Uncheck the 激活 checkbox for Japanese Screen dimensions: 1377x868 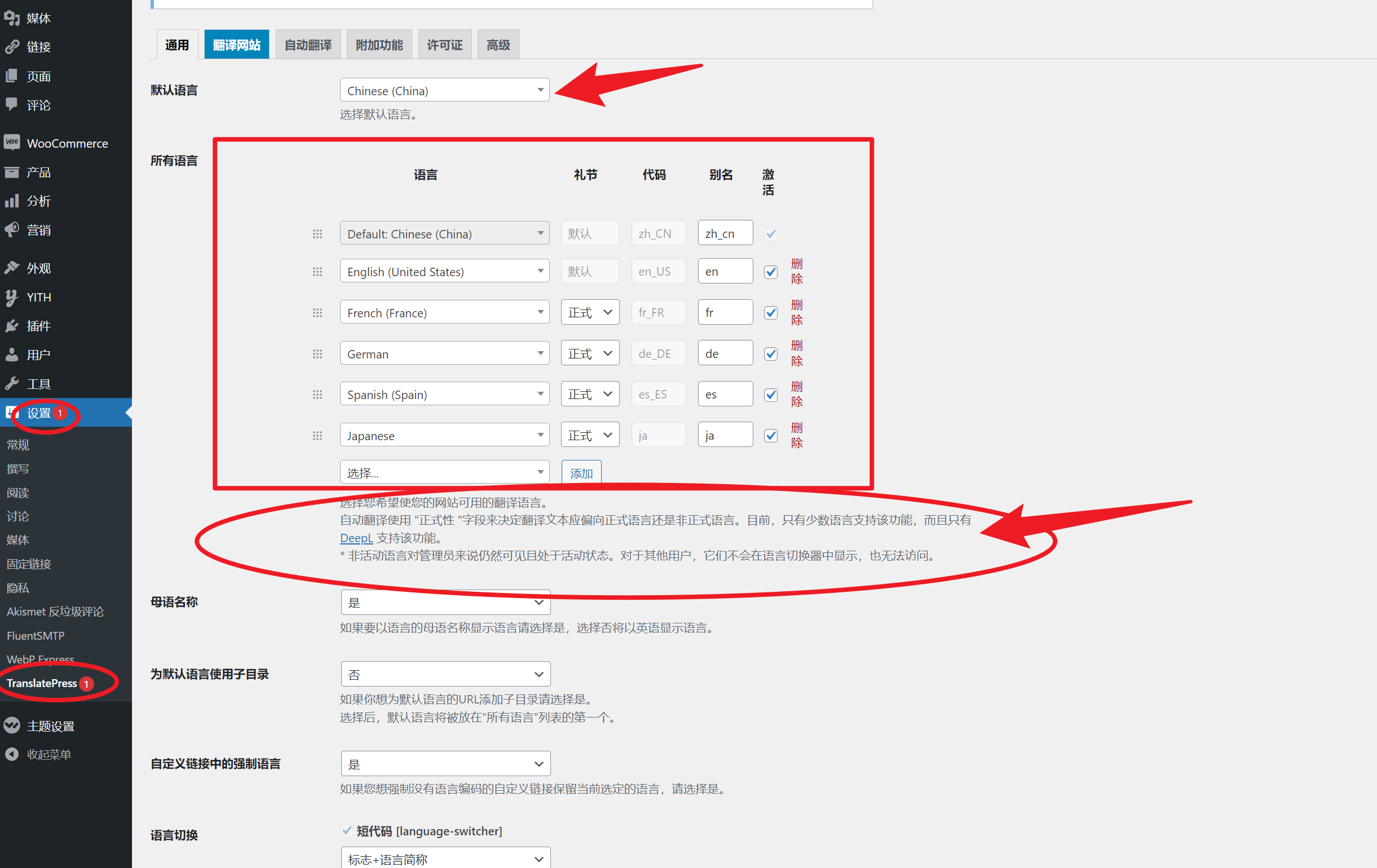tap(770, 435)
